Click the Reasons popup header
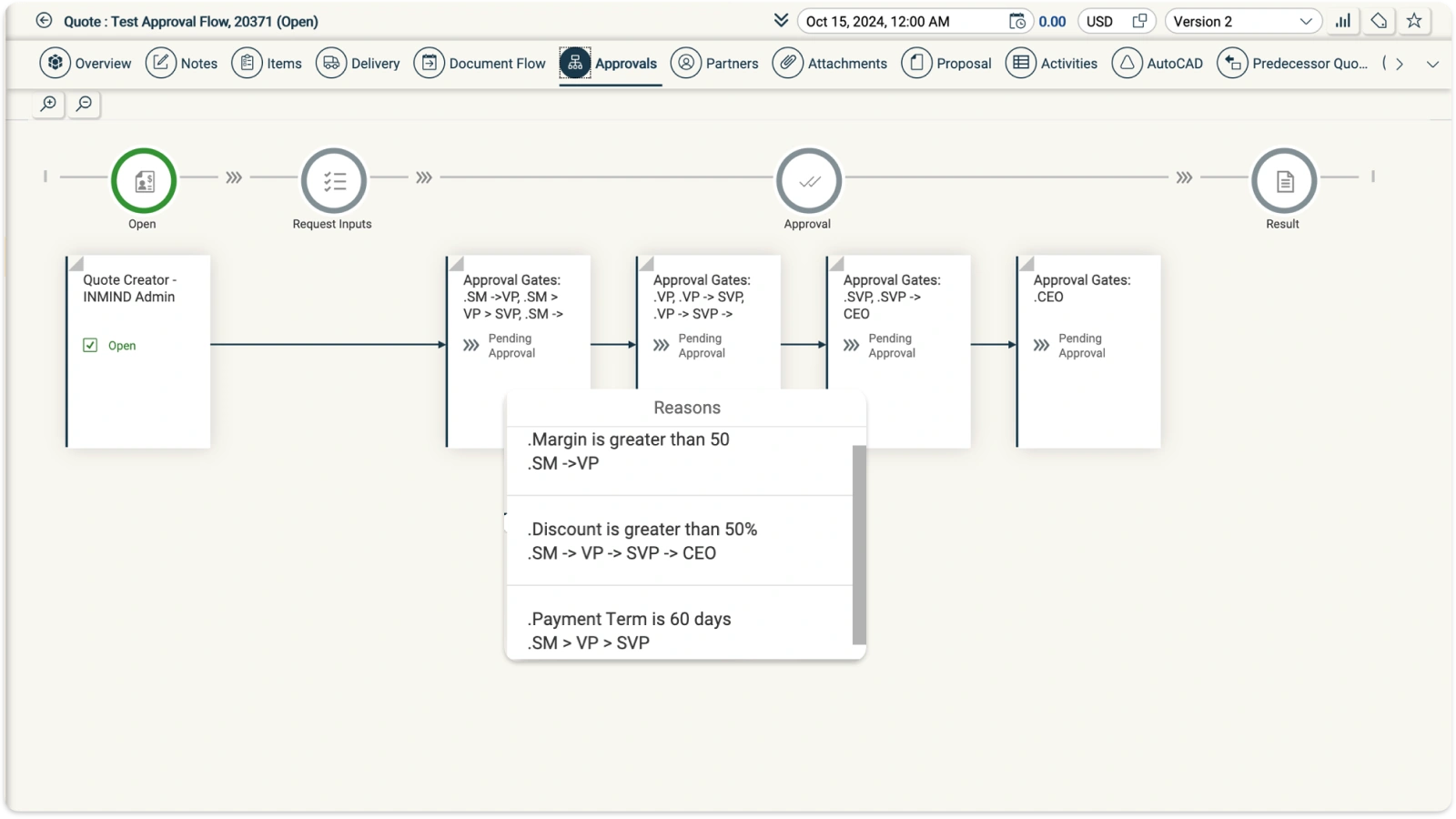Image resolution: width=1456 pixels, height=819 pixels. click(x=686, y=408)
